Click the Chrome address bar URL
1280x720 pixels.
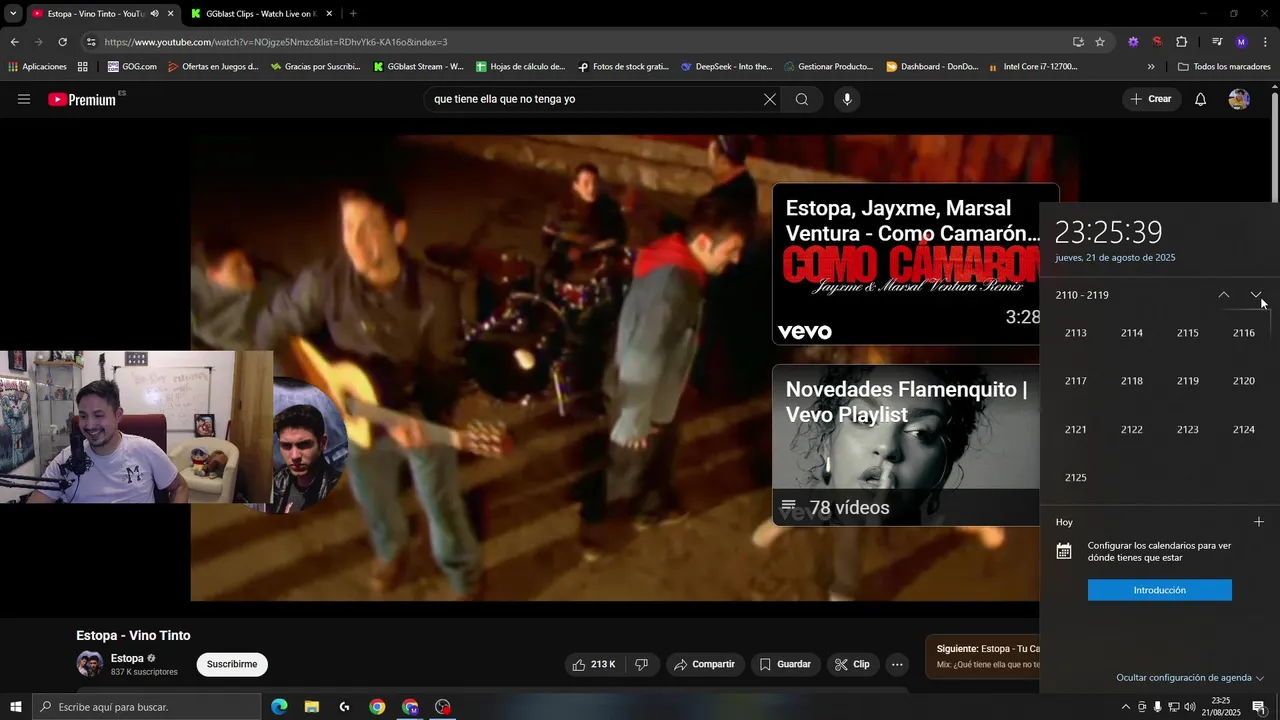[x=276, y=42]
